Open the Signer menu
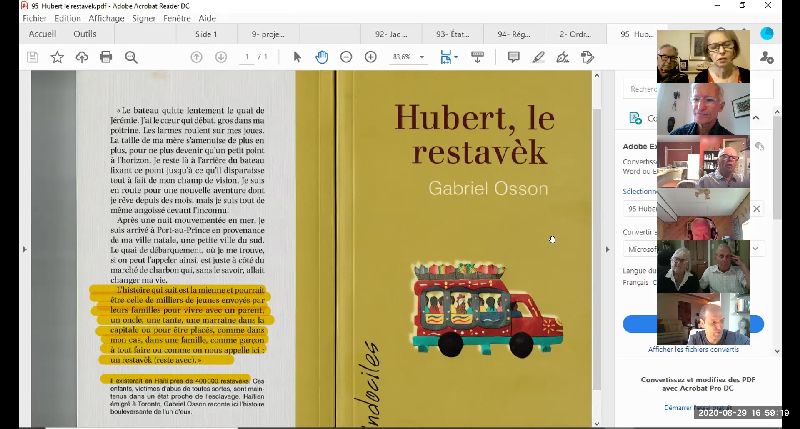This screenshot has width=800, height=429. (143, 18)
